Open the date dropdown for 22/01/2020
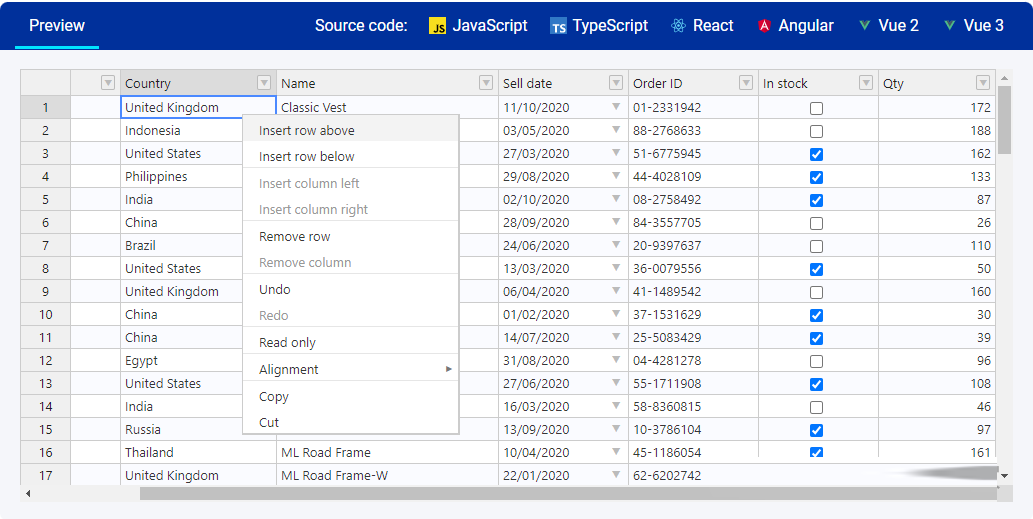Screen dimensions: 1033x519 616,475
